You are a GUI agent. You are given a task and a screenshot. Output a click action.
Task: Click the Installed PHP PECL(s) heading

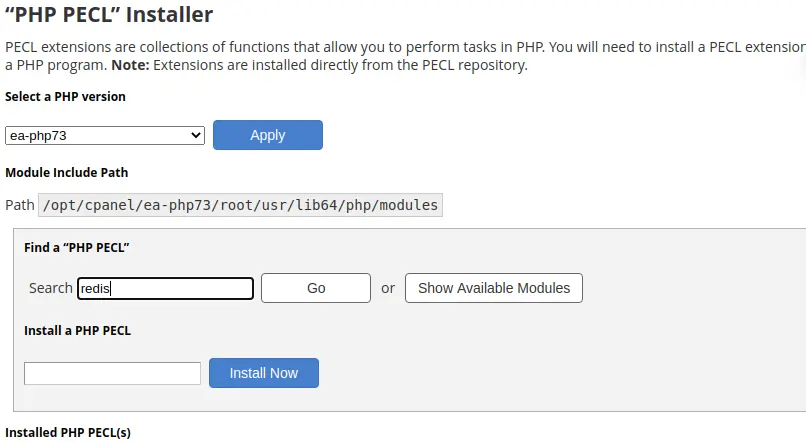coord(68,433)
